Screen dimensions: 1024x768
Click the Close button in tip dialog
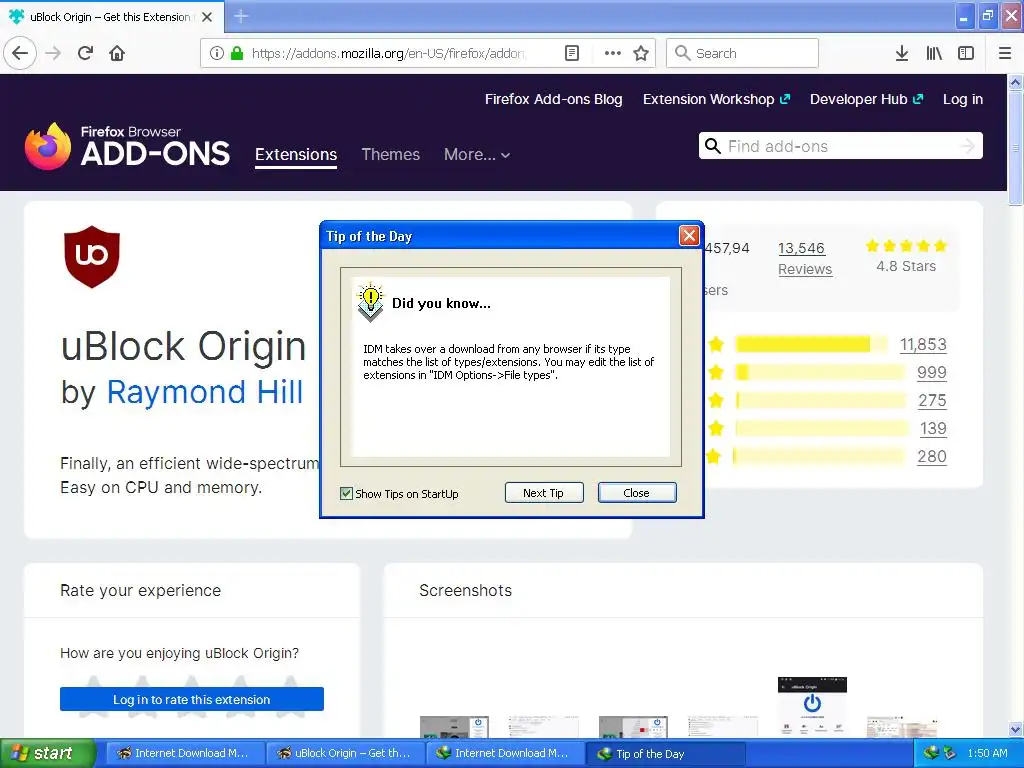637,493
